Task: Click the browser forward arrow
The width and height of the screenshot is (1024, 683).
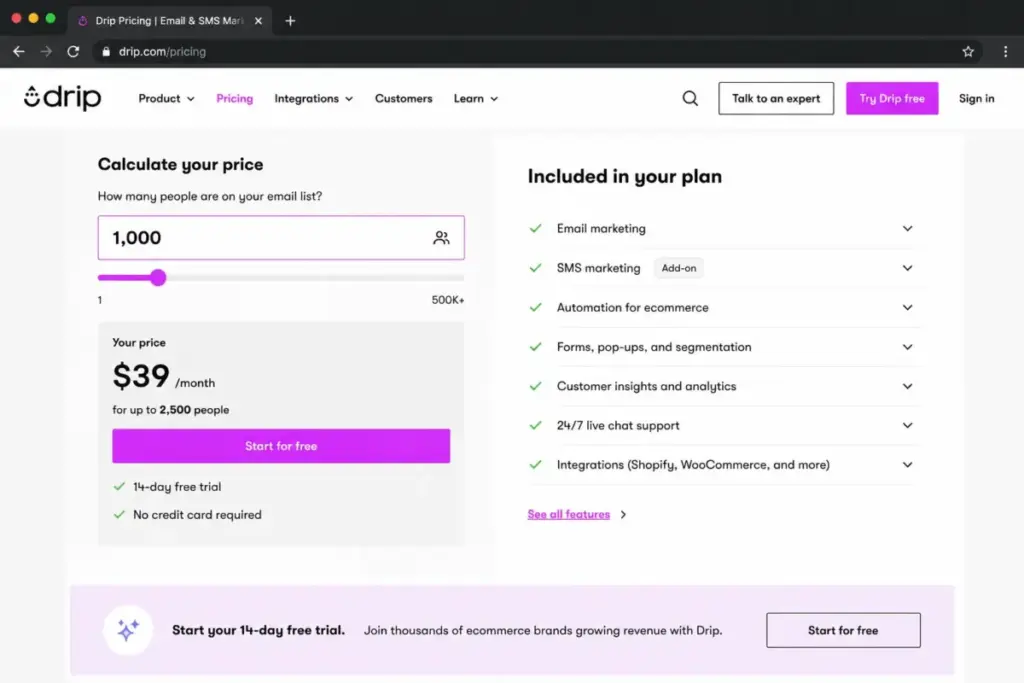Action: [46, 52]
